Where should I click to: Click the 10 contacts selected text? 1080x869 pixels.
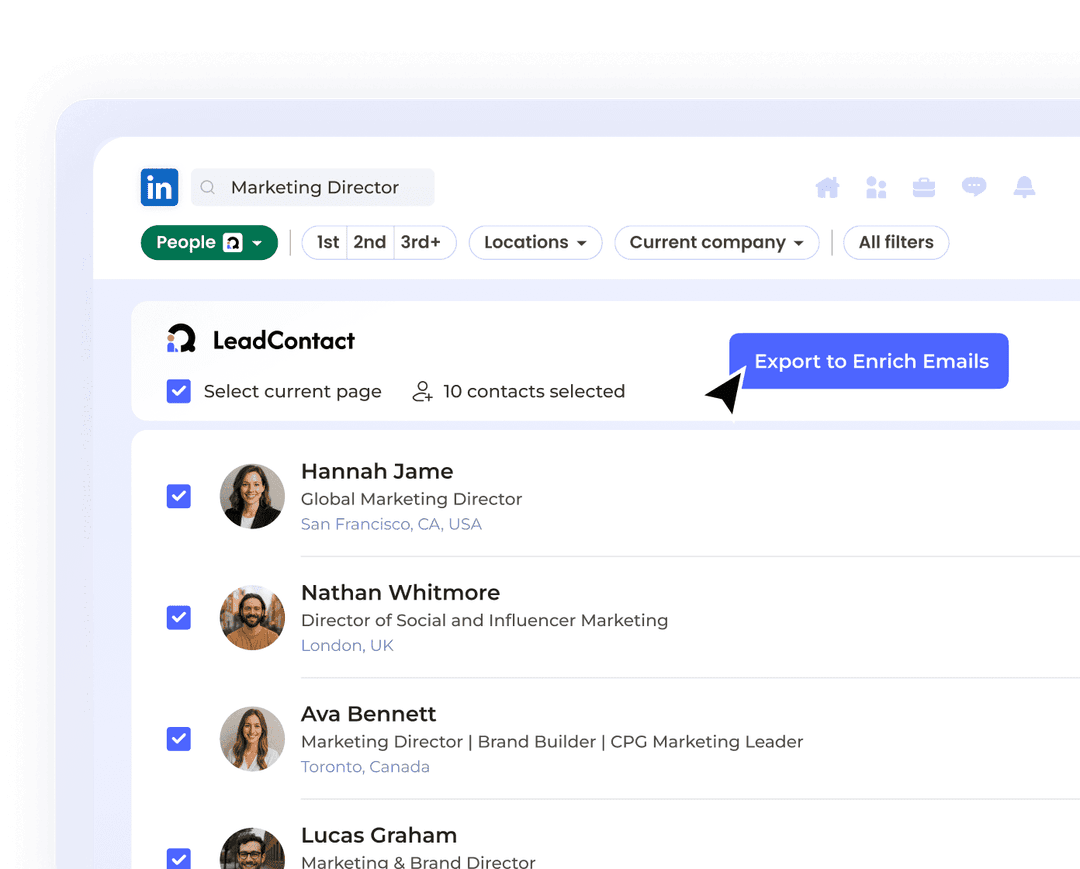click(x=534, y=391)
